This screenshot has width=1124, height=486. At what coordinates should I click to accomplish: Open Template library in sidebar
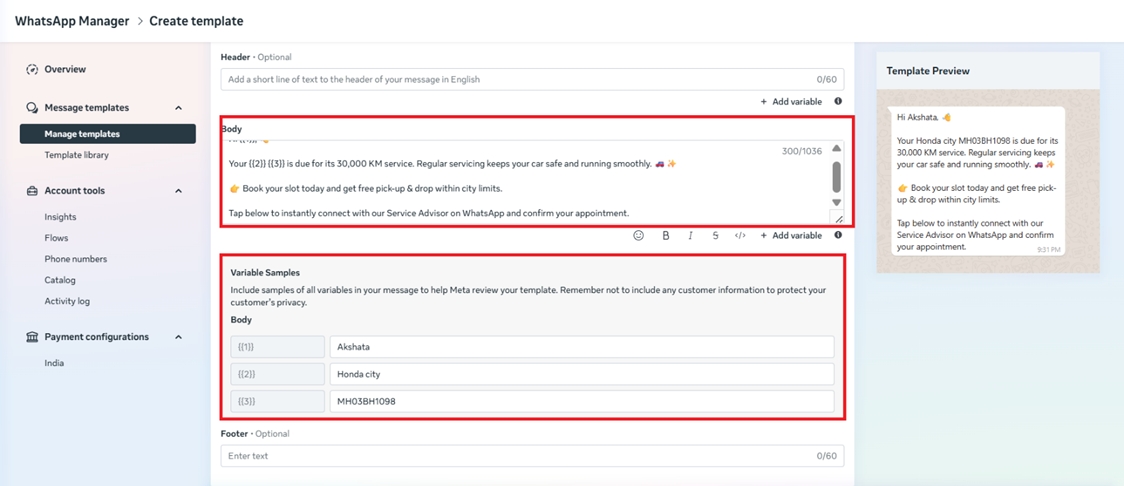(76, 155)
